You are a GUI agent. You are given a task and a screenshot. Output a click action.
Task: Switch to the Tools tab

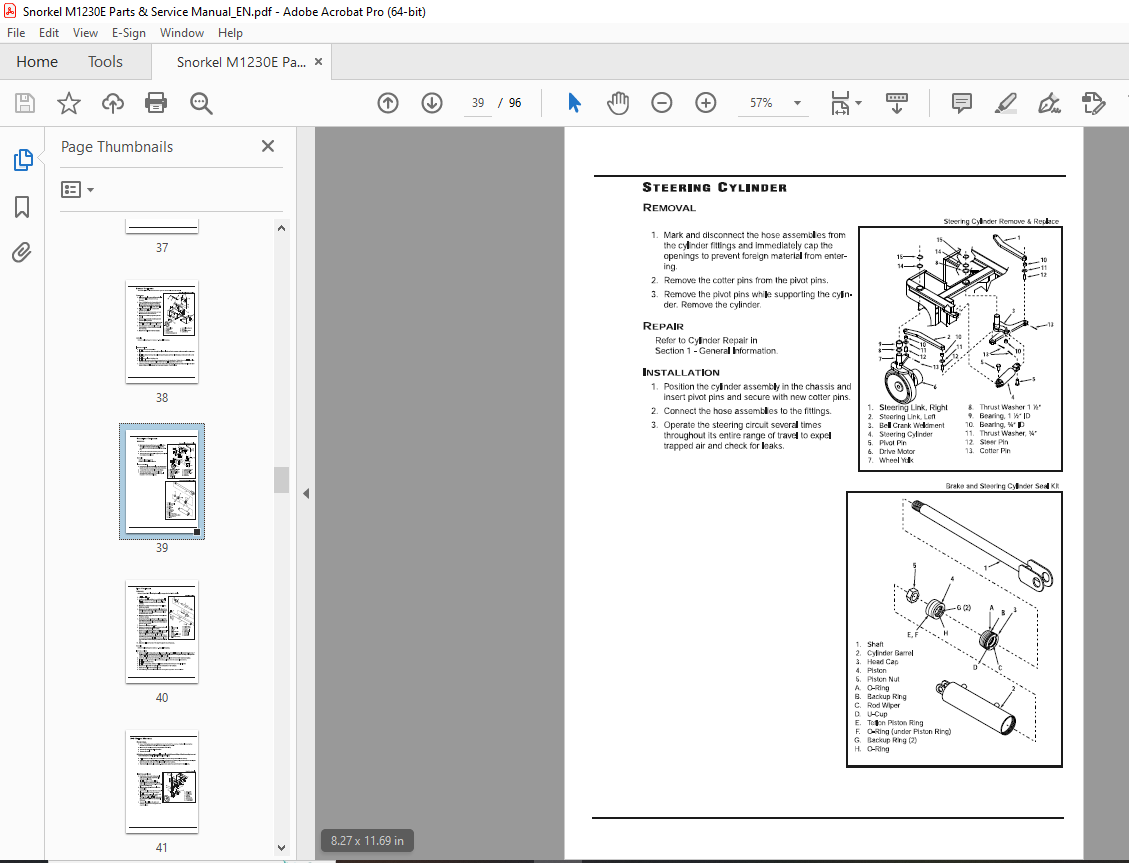pos(105,62)
